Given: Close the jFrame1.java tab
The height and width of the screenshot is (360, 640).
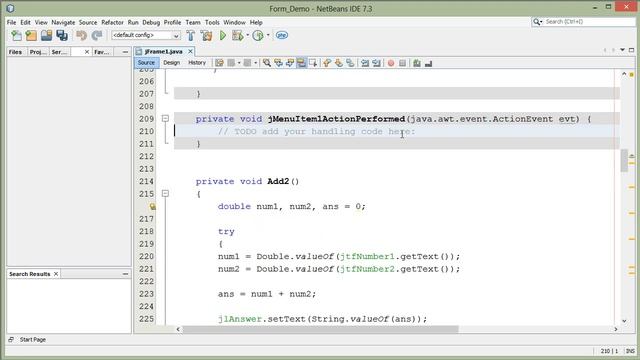Looking at the screenshot, I should coord(190,51).
